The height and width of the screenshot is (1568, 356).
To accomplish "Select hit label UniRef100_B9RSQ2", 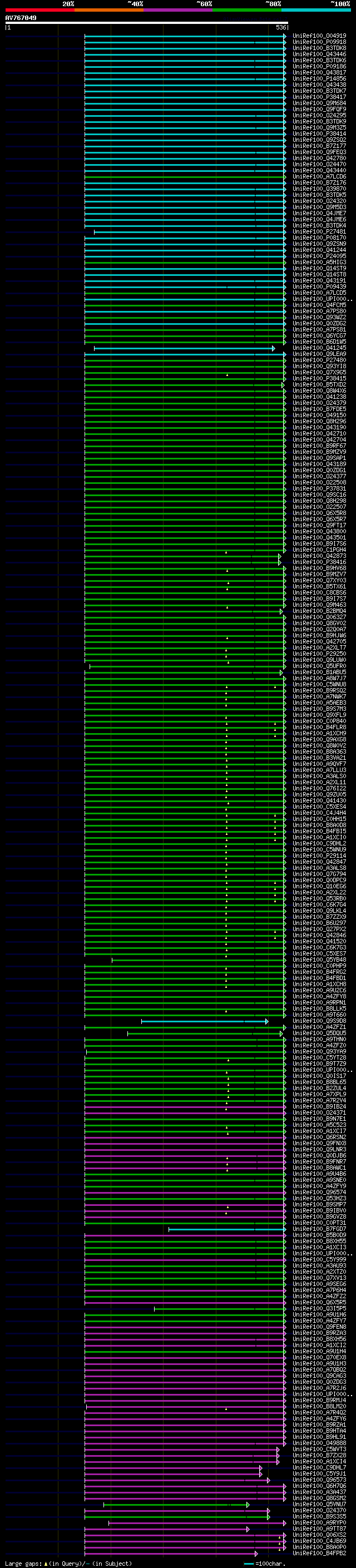I will (x=319, y=690).
